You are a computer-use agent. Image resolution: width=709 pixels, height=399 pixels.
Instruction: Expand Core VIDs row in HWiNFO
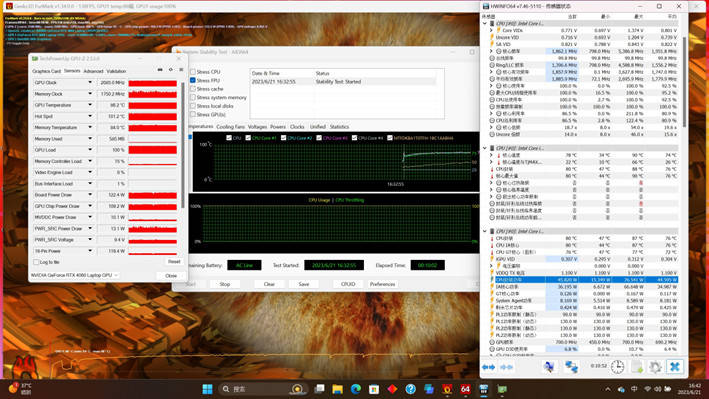point(492,30)
